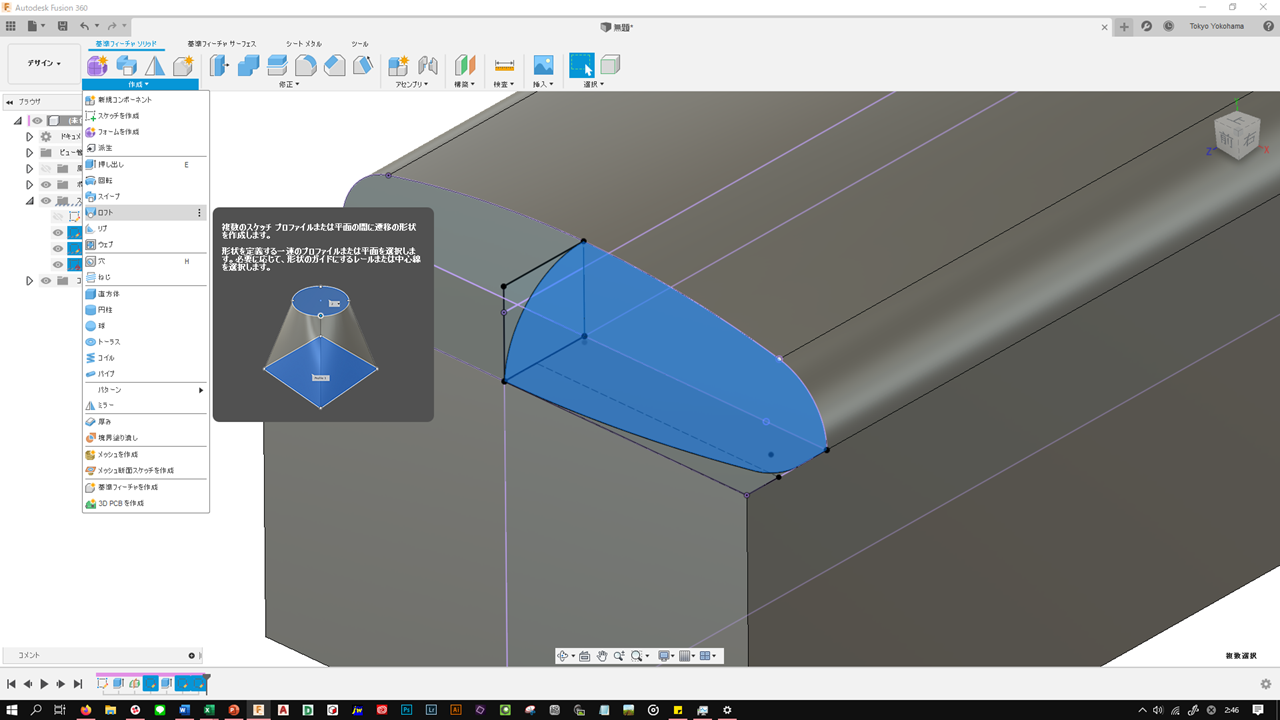This screenshot has height=720, width=1280.
Task: Click the timeline play button
Action: click(x=44, y=684)
